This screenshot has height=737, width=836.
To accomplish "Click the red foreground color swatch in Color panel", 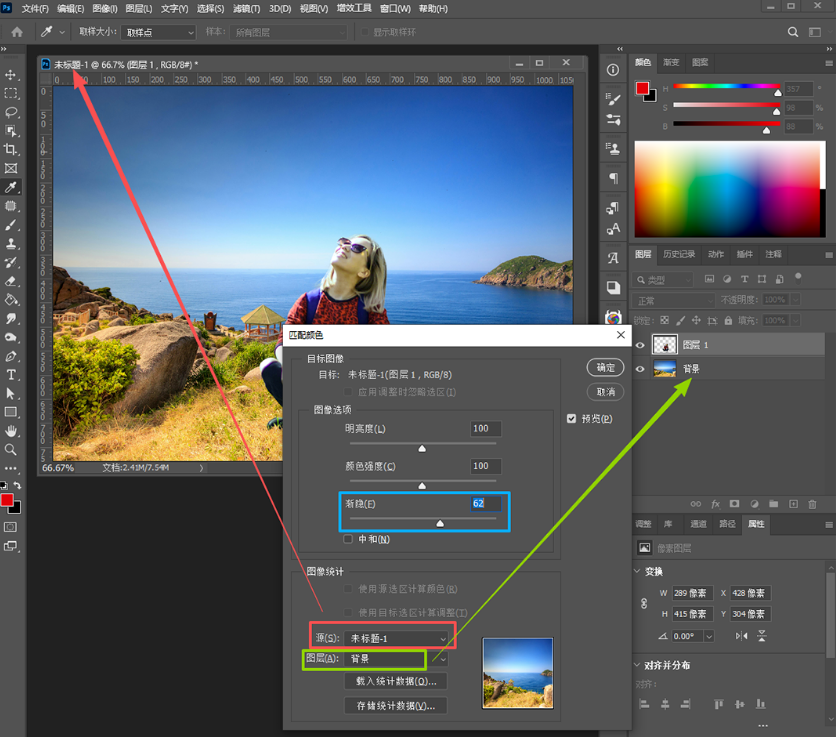I will pyautogui.click(x=642, y=88).
